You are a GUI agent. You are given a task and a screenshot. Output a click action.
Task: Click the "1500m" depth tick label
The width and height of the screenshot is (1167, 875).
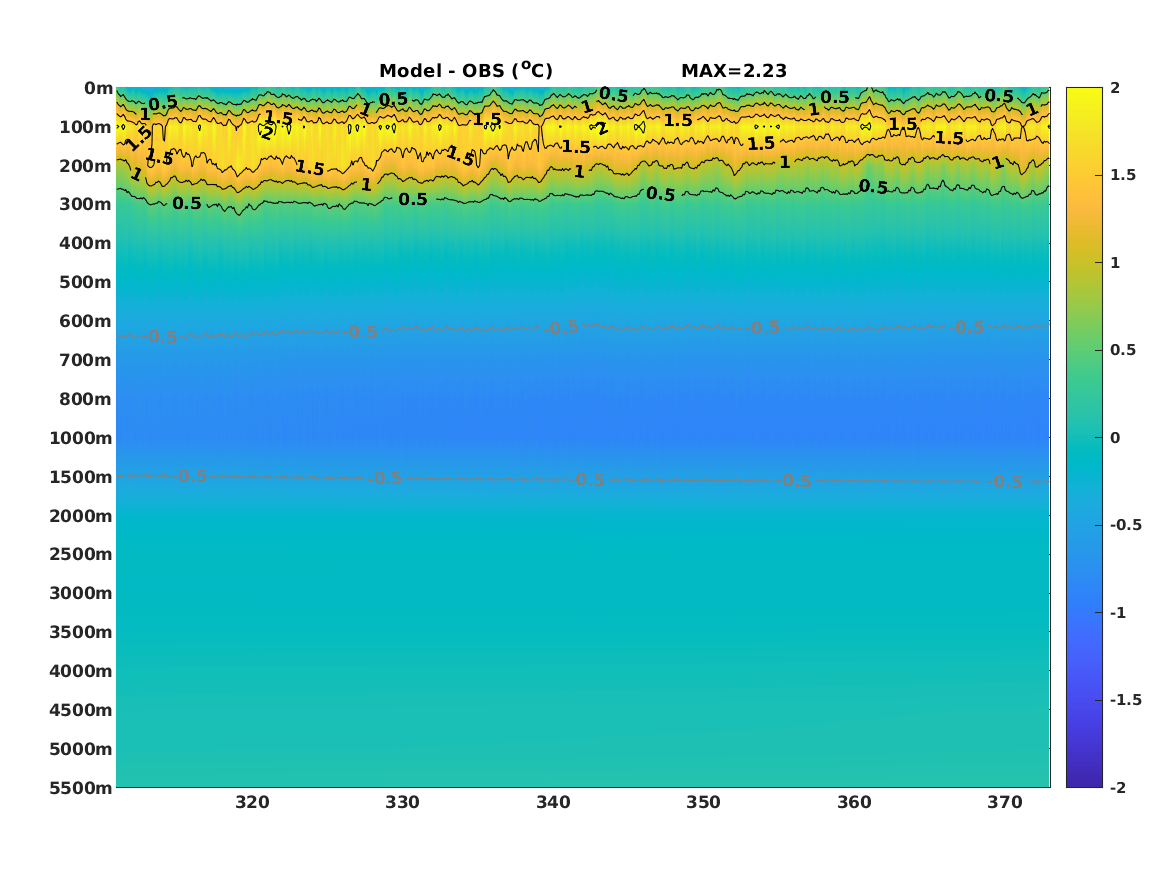[80, 477]
